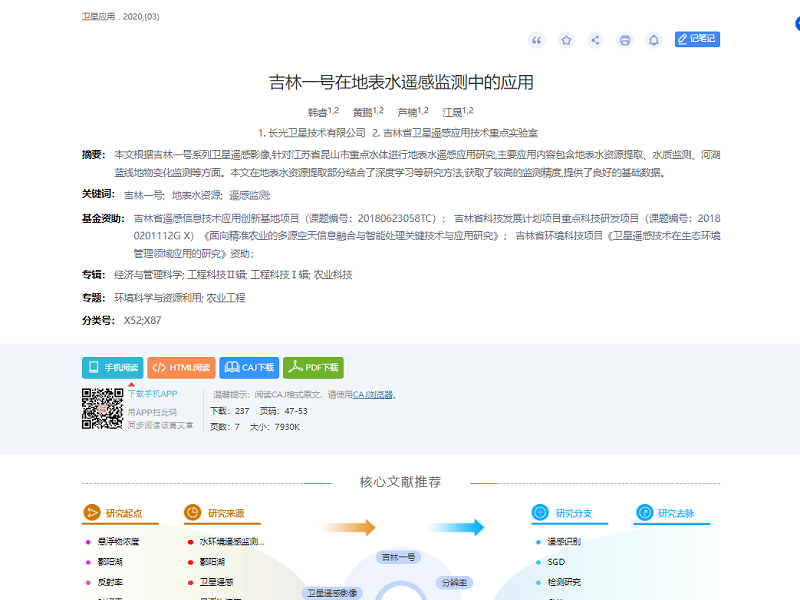Viewport: 800px width, 600px height.
Task: Open the share icon options
Action: (x=595, y=40)
